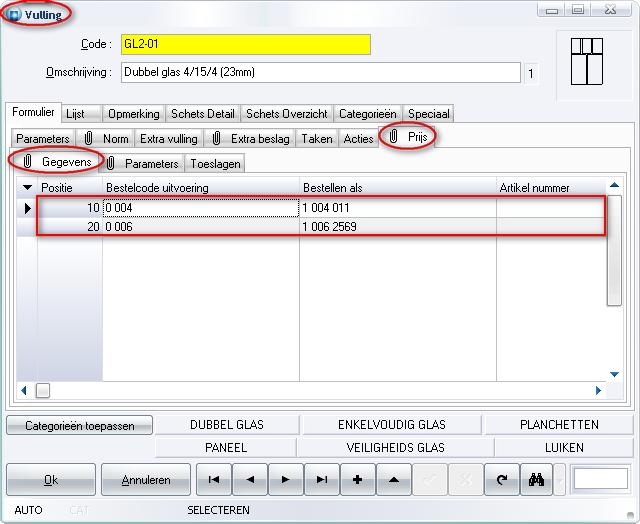This screenshot has height=524, width=640.
Task: Click the Bestelcode uitvoering column header
Action: point(201,188)
